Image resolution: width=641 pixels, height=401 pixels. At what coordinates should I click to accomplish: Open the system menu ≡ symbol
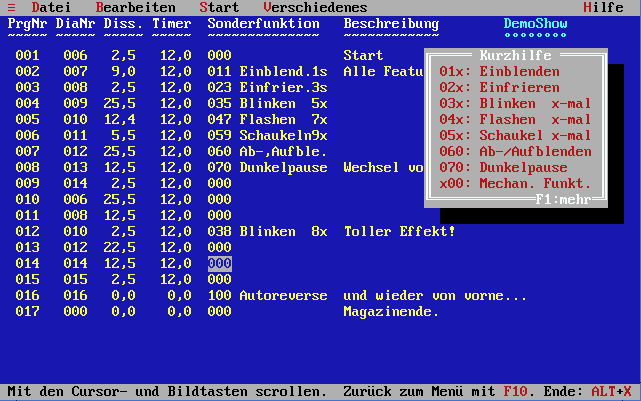click(12, 7)
